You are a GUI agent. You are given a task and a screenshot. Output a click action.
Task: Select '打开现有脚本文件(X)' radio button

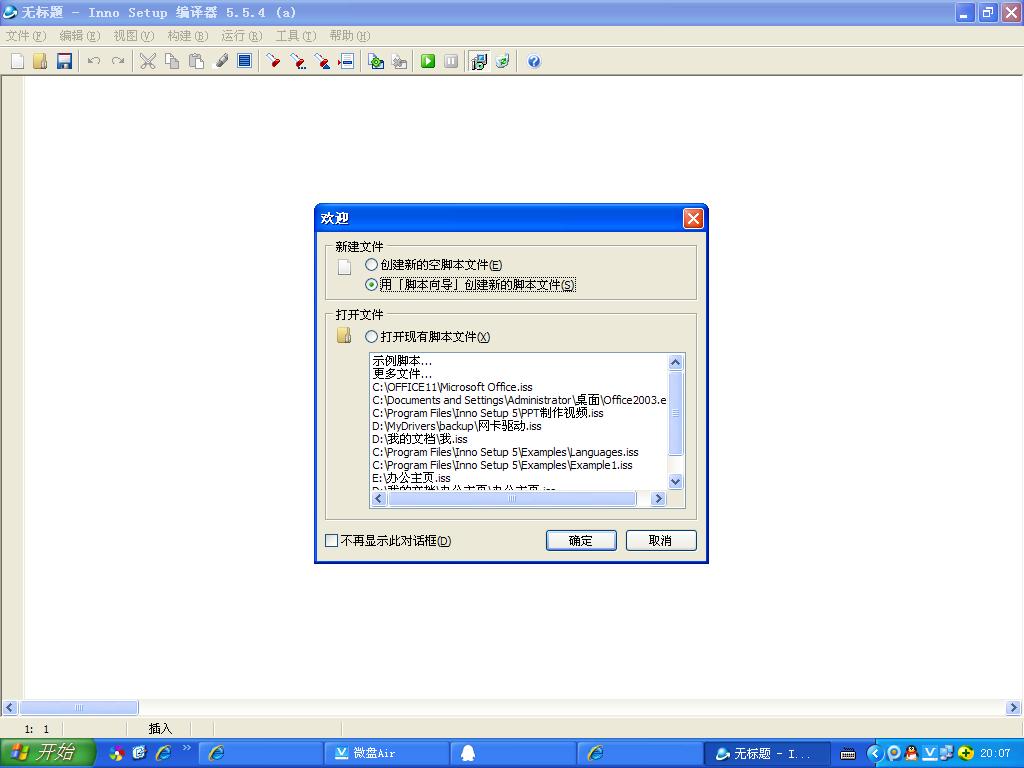[372, 336]
